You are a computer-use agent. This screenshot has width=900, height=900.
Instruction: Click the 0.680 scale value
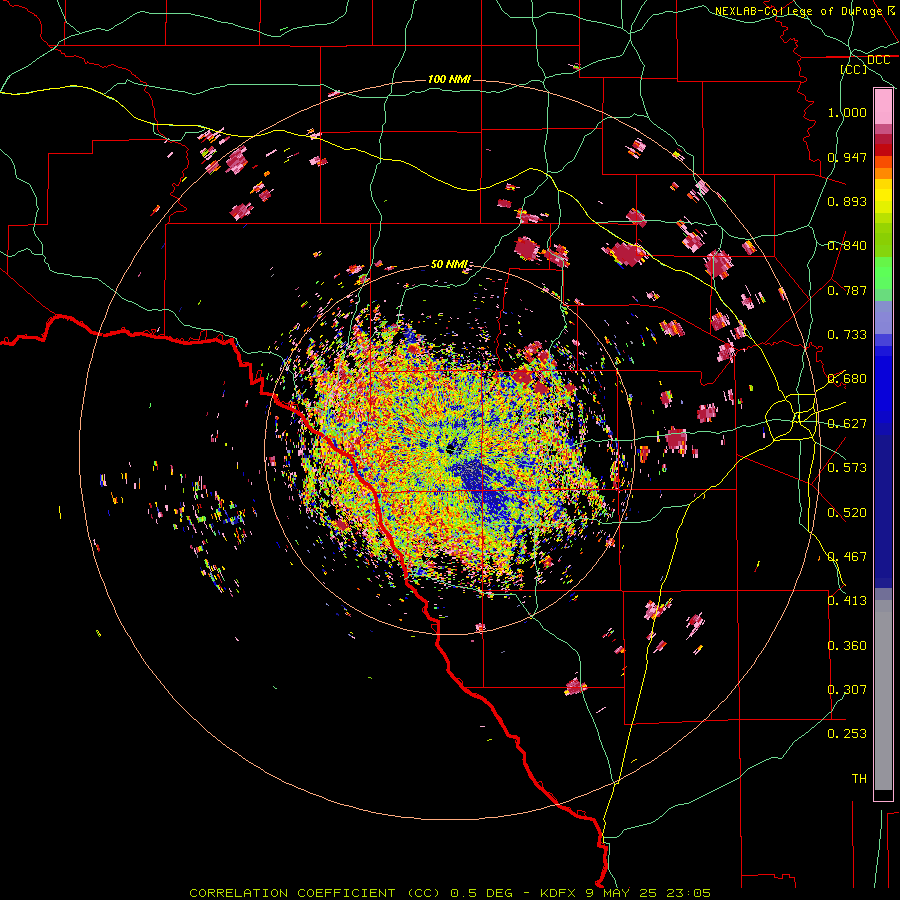847,379
